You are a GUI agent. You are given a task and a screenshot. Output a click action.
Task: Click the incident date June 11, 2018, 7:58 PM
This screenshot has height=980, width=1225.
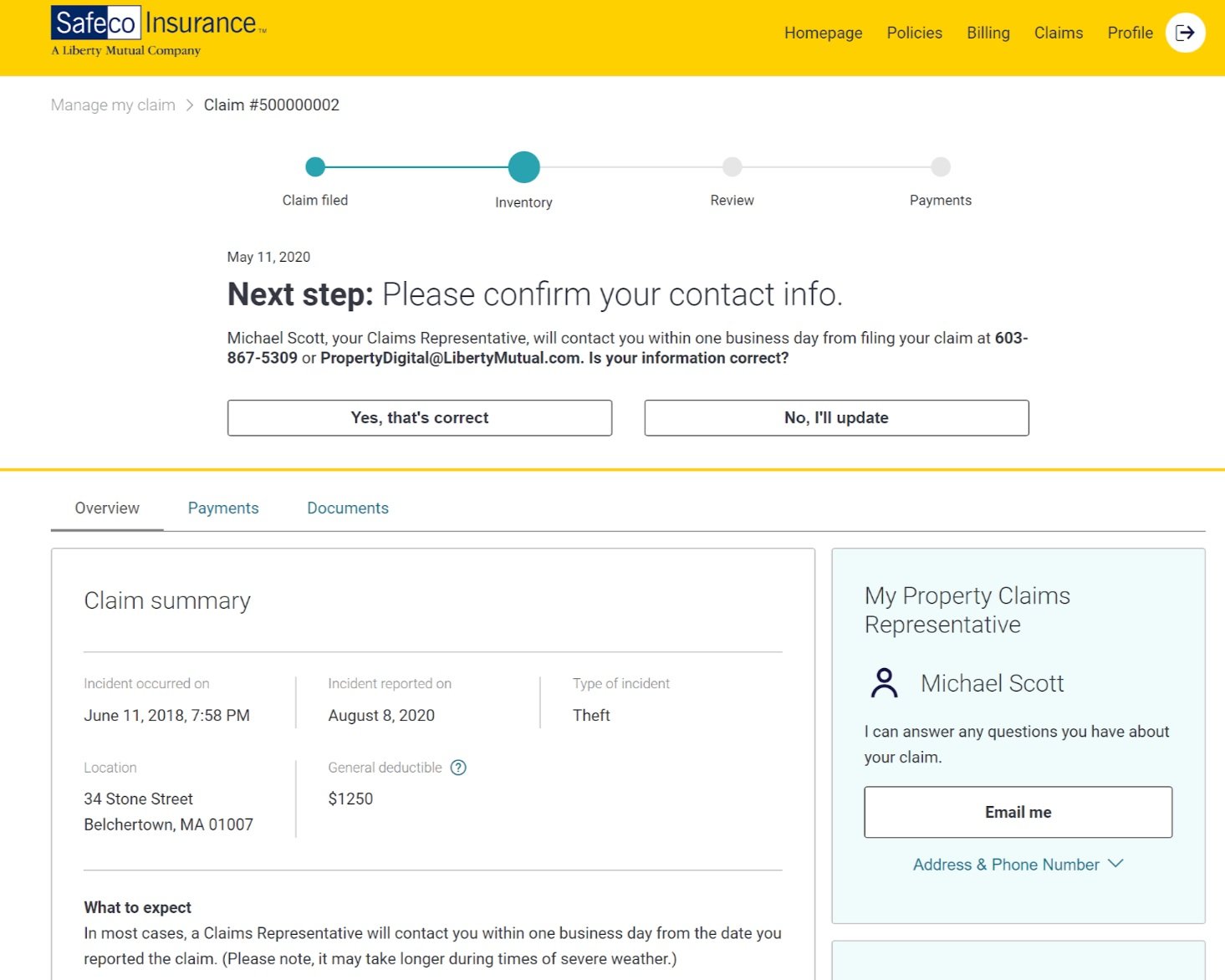click(x=166, y=715)
